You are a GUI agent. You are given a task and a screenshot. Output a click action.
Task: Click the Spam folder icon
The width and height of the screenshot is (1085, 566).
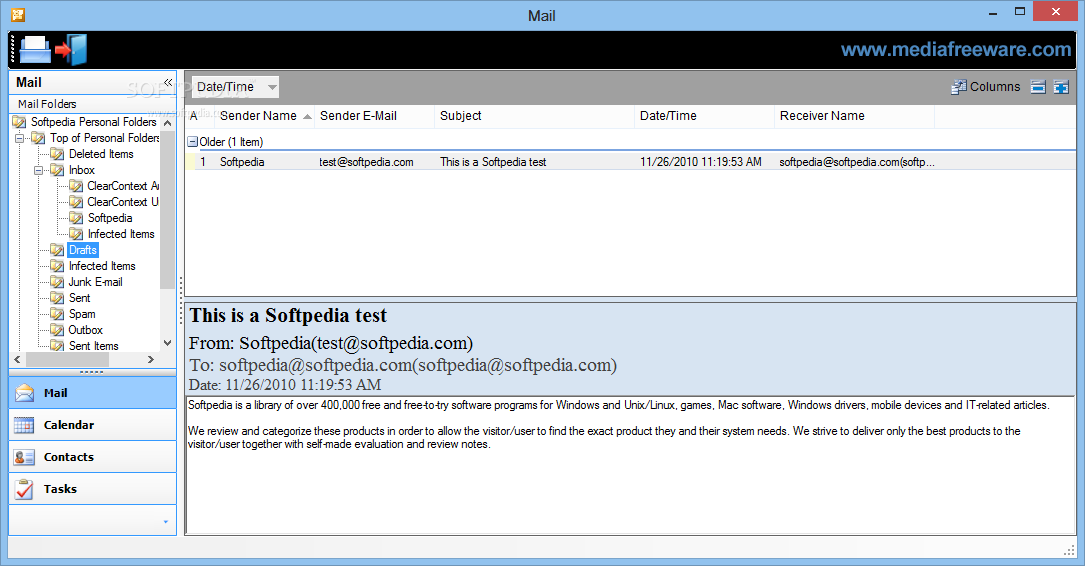57,313
